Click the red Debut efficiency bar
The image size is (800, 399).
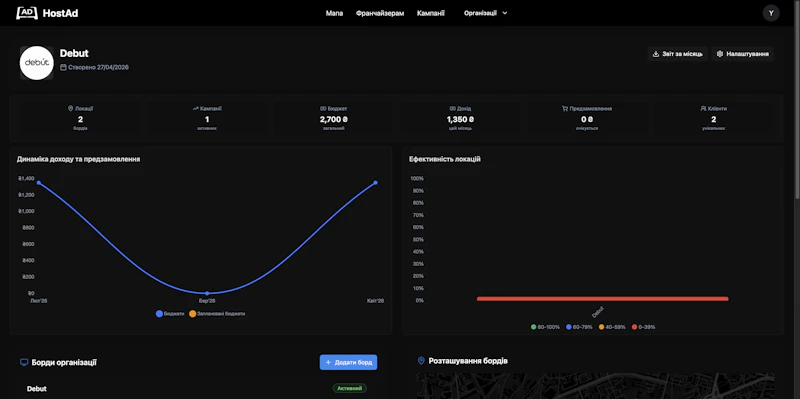pyautogui.click(x=603, y=299)
